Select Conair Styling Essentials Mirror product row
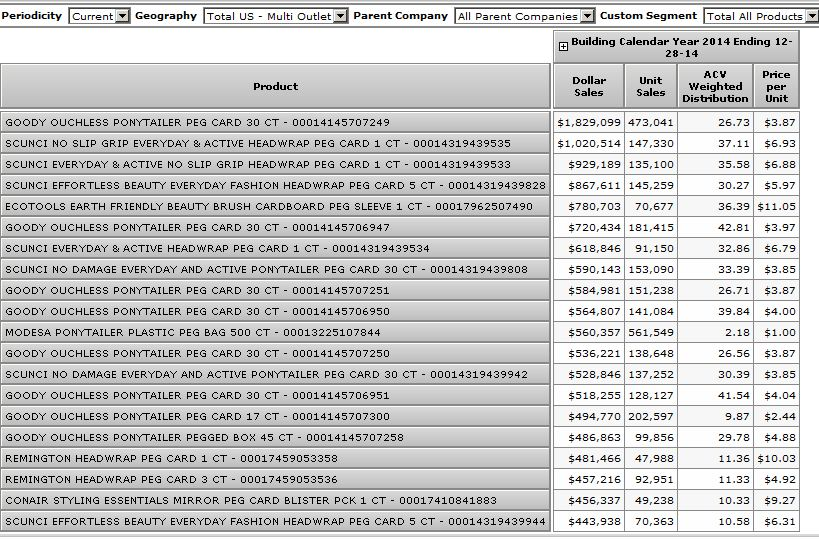The width and height of the screenshot is (819, 540). pyautogui.click(x=251, y=500)
